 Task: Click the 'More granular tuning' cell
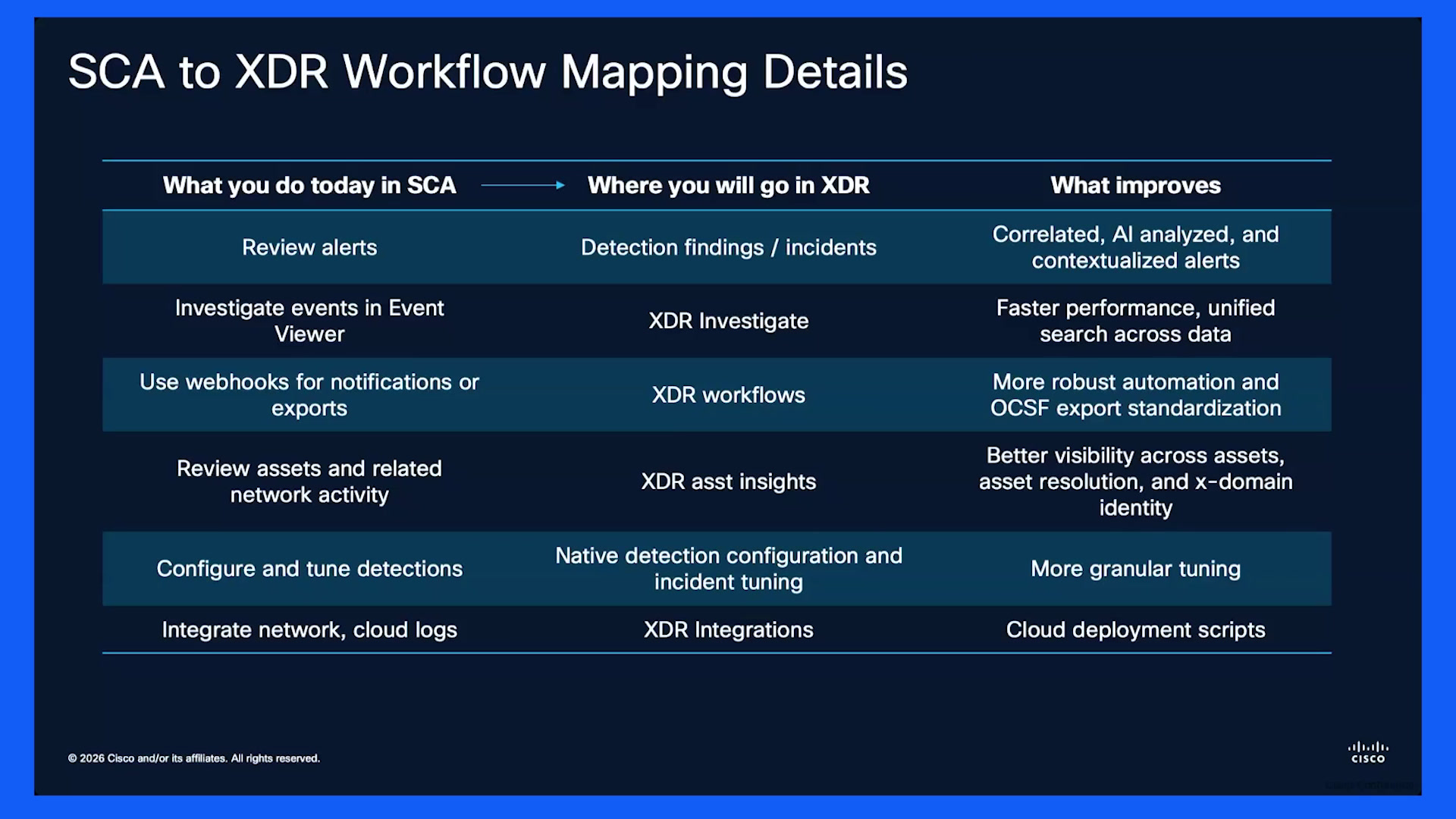[1135, 569]
